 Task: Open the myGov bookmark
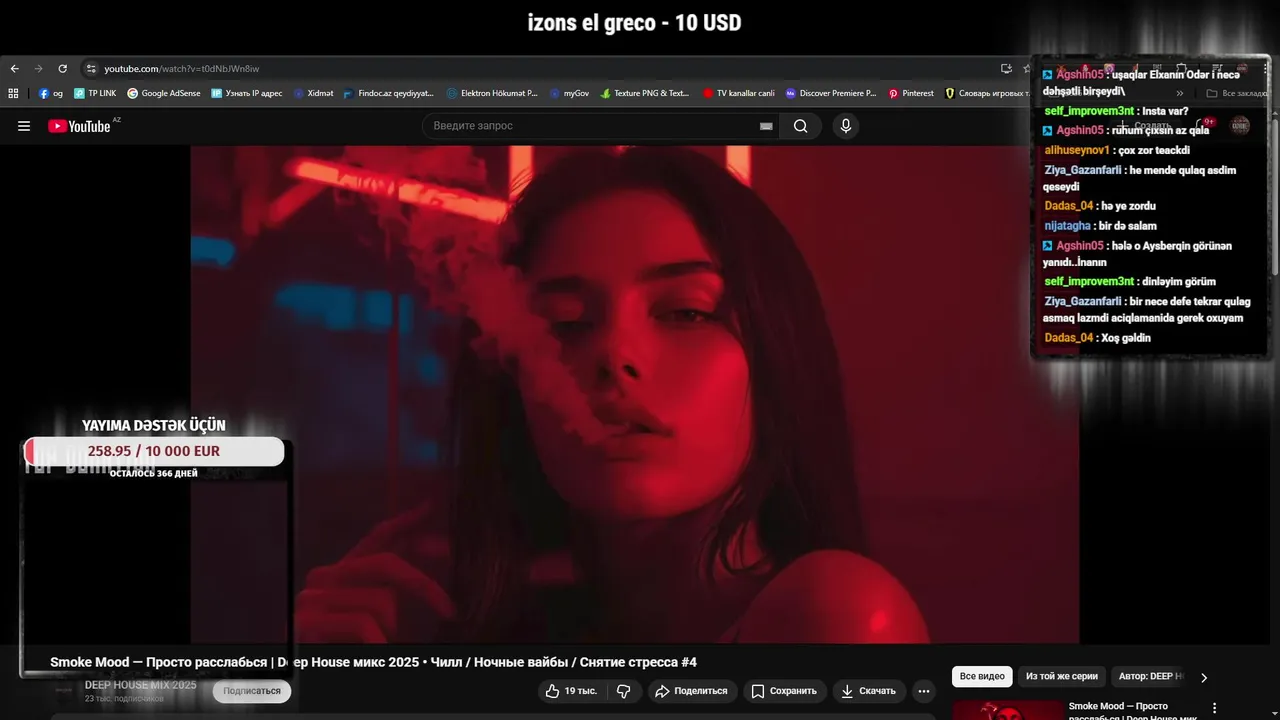(570, 93)
